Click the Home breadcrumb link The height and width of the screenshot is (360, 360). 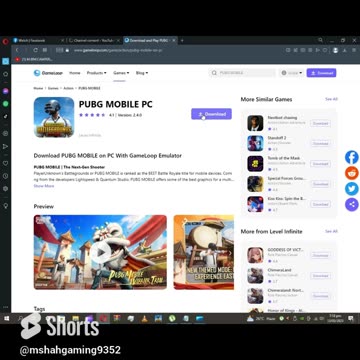click(x=38, y=88)
